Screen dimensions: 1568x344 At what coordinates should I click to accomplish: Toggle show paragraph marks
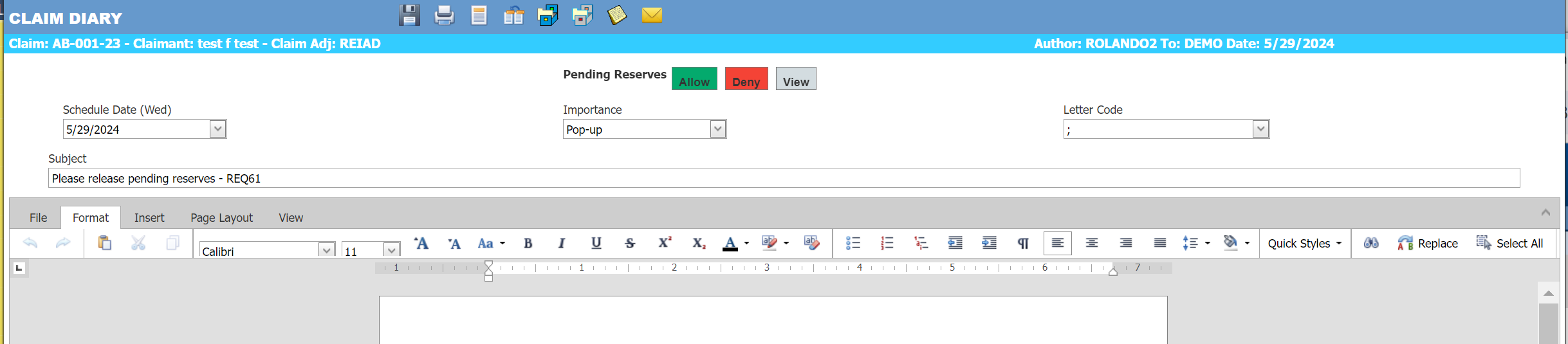[1023, 243]
